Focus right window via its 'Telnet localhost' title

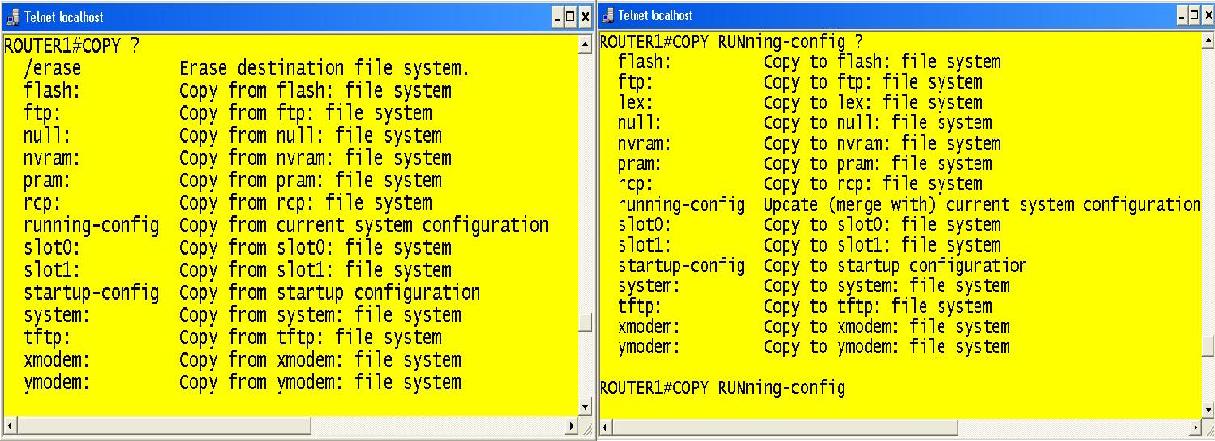(655, 15)
